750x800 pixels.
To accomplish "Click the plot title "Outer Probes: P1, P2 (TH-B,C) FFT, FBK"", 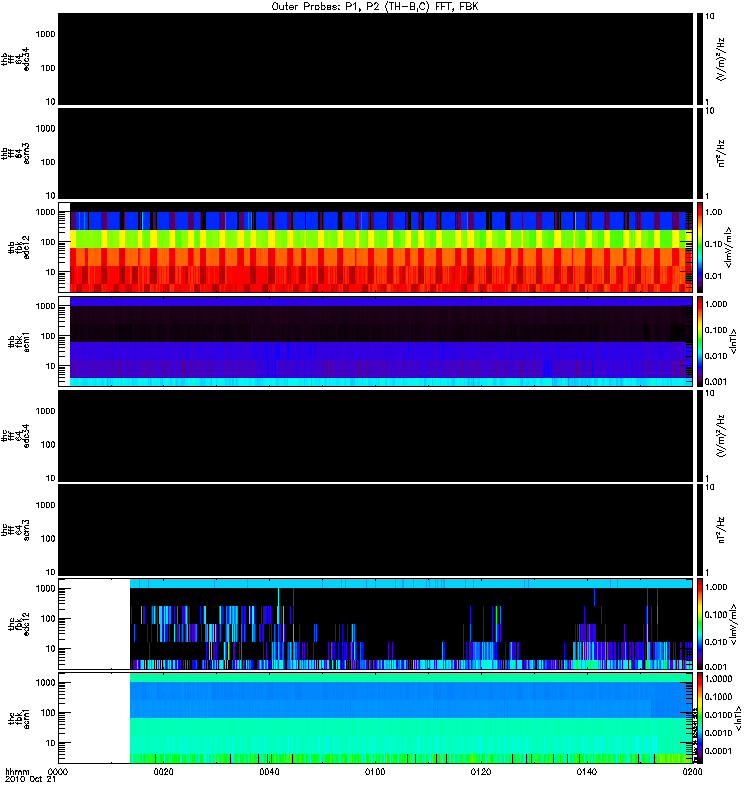I will [x=374, y=7].
